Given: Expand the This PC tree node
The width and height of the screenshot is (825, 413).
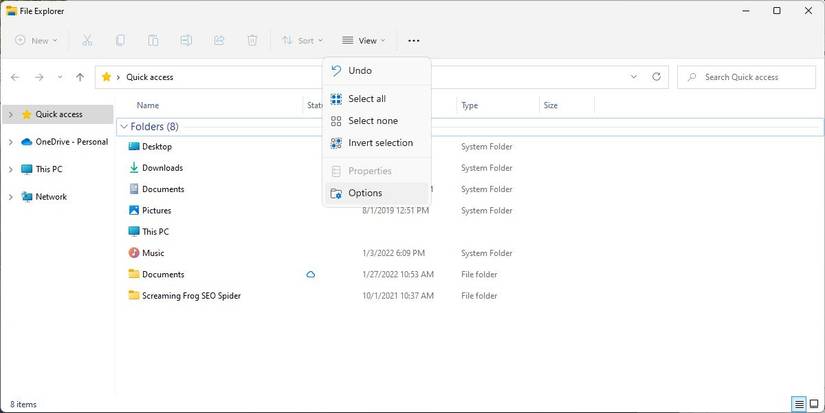Looking at the screenshot, I should pyautogui.click(x=11, y=170).
